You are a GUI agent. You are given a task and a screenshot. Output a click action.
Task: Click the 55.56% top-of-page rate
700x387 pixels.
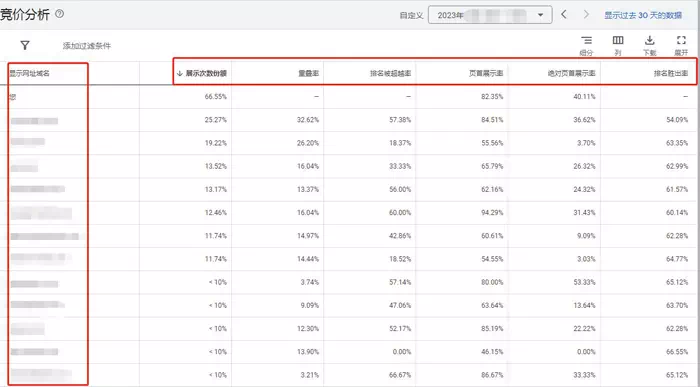coord(492,143)
